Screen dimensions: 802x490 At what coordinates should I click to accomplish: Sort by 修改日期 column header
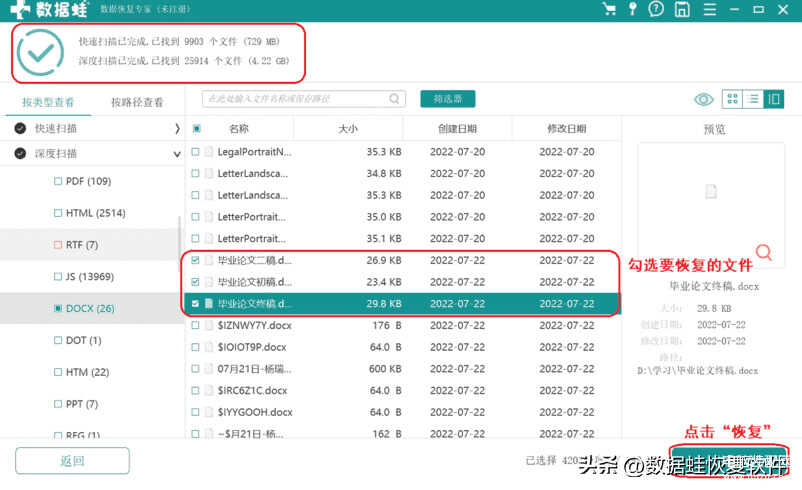click(x=567, y=128)
